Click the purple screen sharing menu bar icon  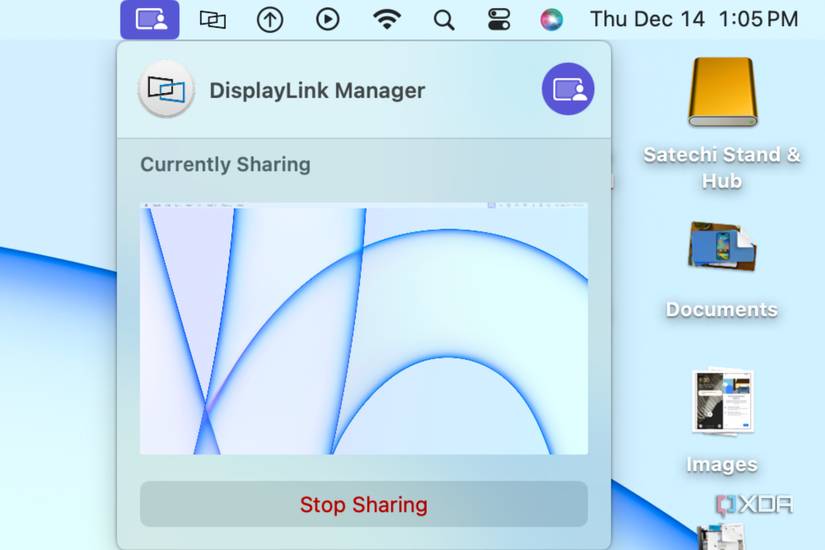tap(150, 19)
